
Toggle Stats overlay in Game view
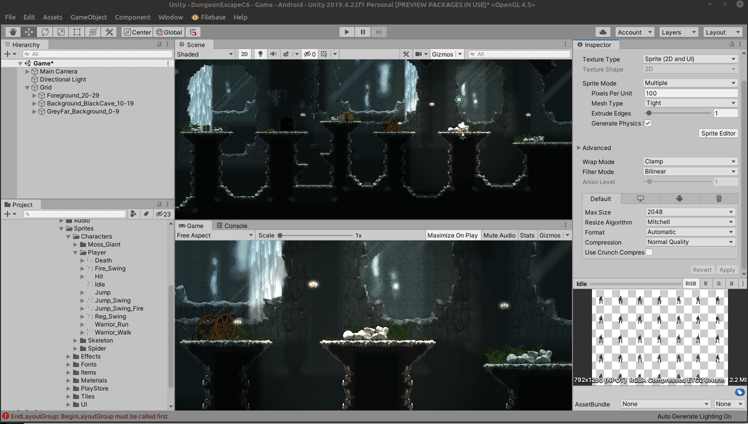tap(527, 235)
